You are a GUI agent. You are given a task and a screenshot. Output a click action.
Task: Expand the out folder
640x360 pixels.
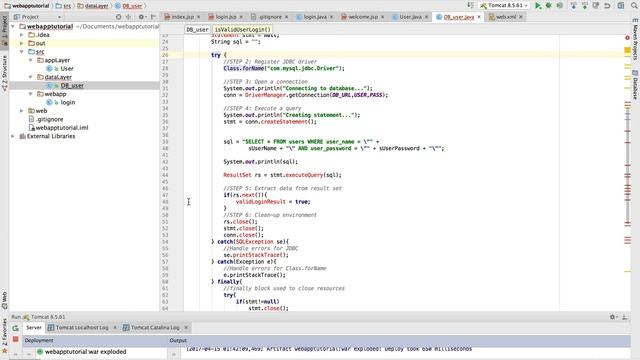(22, 43)
